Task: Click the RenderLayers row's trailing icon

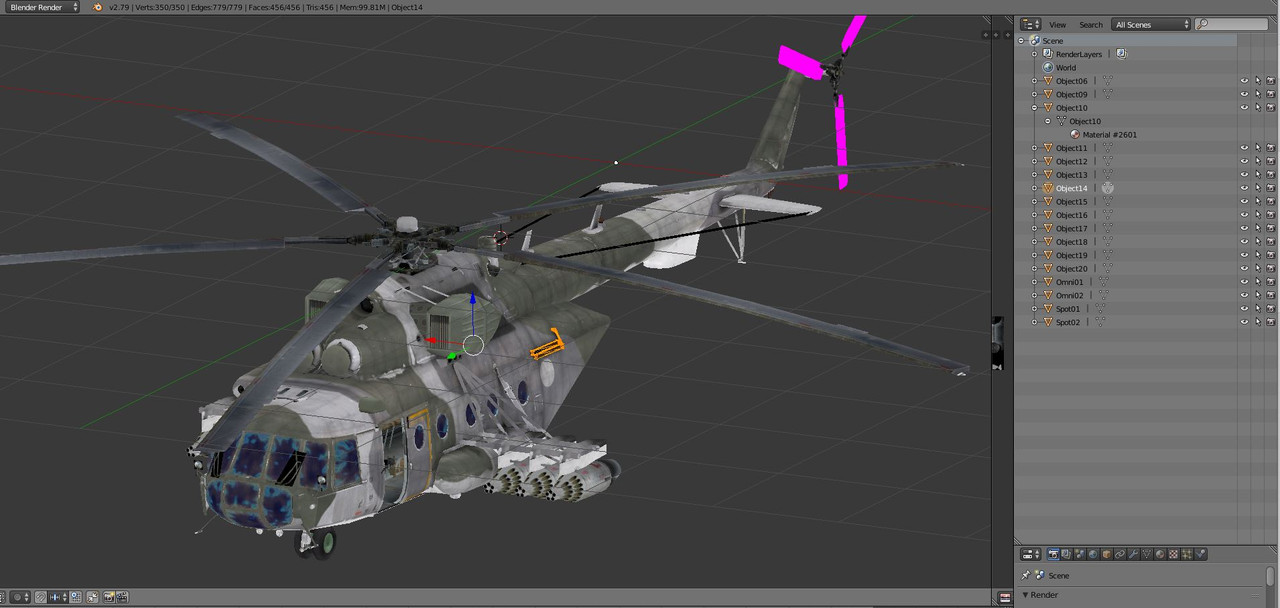Action: [x=1121, y=54]
